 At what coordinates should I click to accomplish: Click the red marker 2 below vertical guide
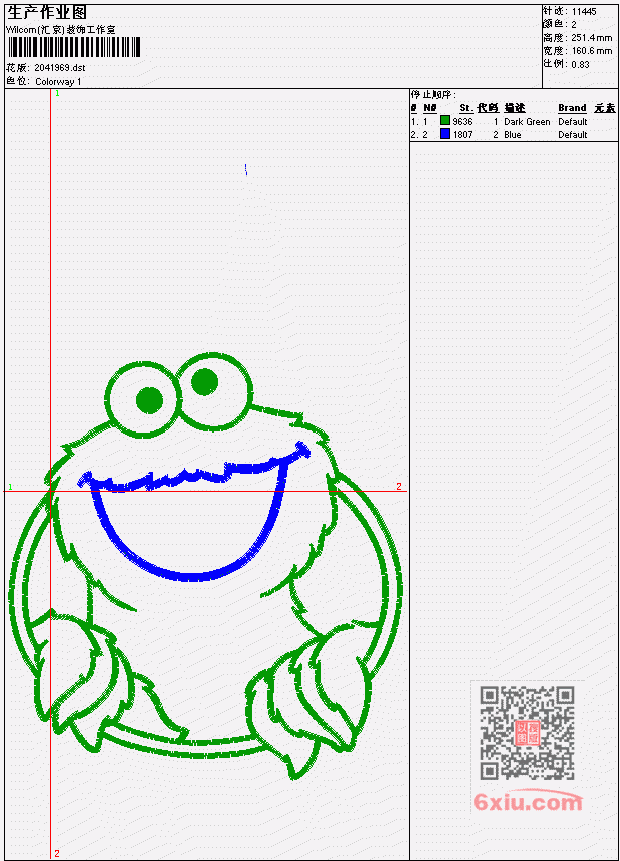[57, 854]
